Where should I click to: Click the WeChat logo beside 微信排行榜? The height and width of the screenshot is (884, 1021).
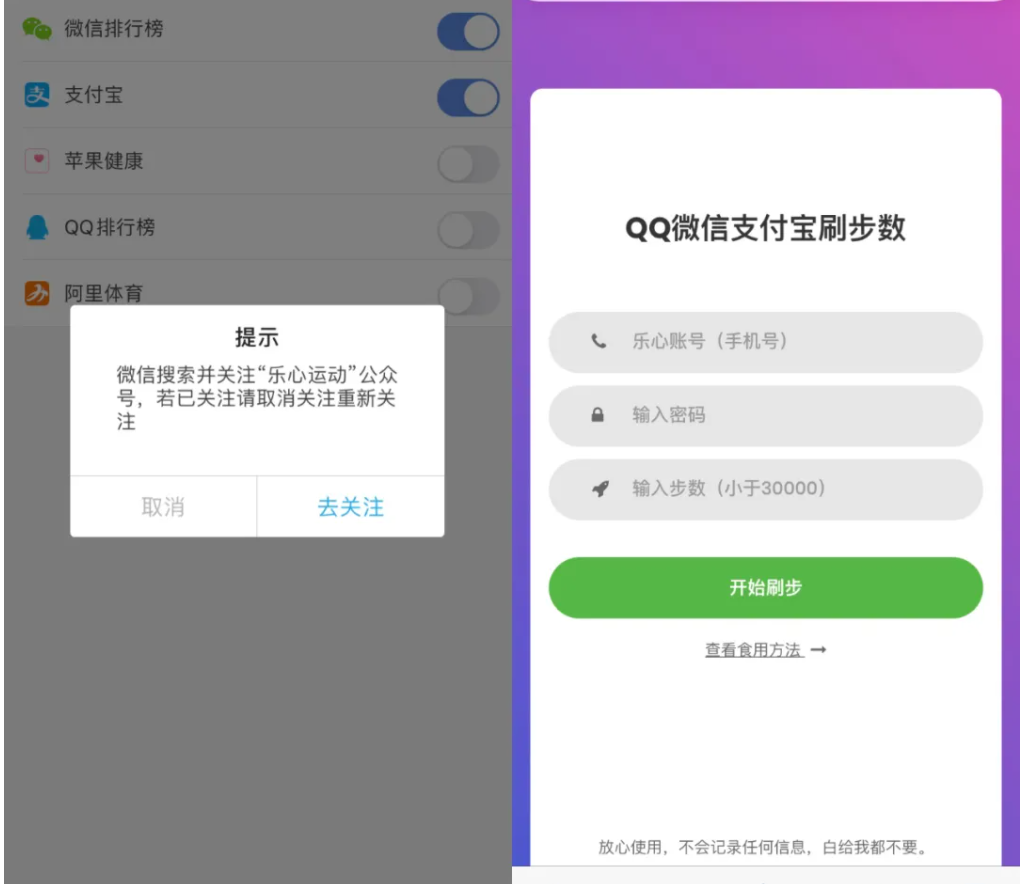point(36,29)
